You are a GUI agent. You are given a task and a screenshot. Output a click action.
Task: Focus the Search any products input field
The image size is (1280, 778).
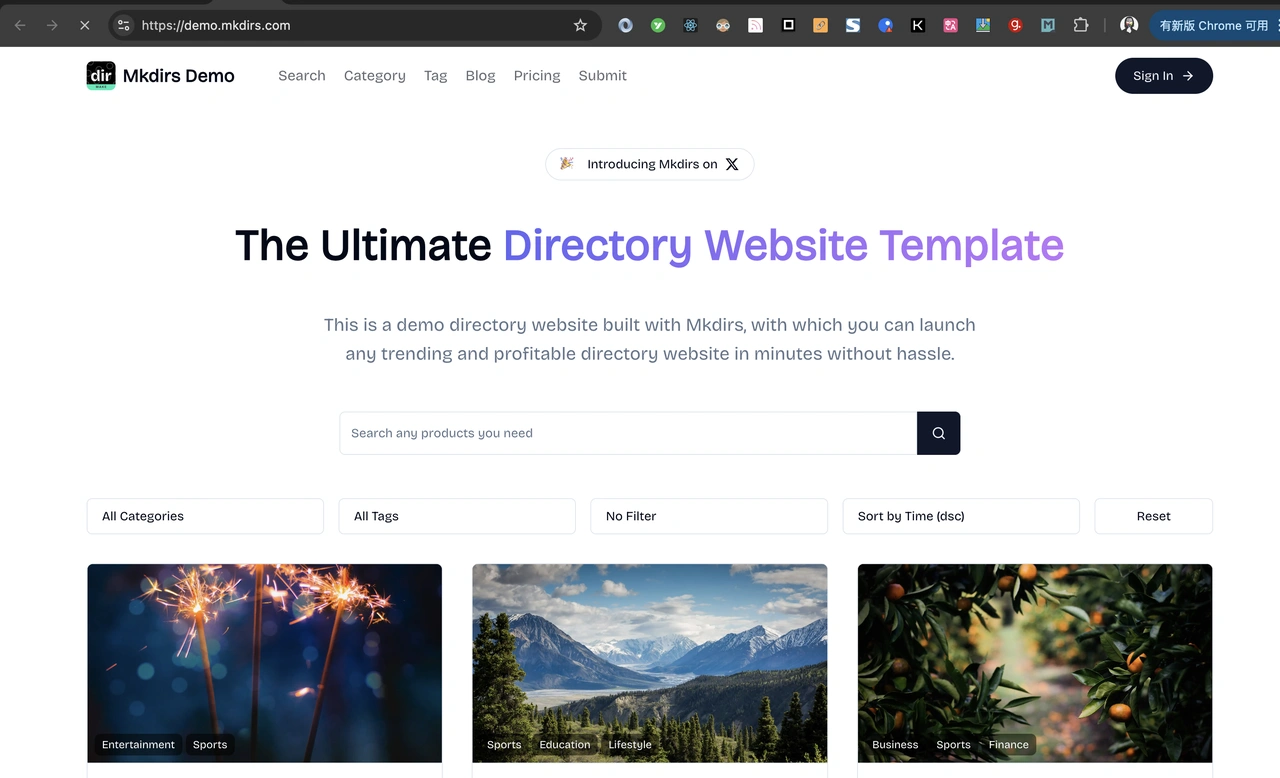point(628,433)
